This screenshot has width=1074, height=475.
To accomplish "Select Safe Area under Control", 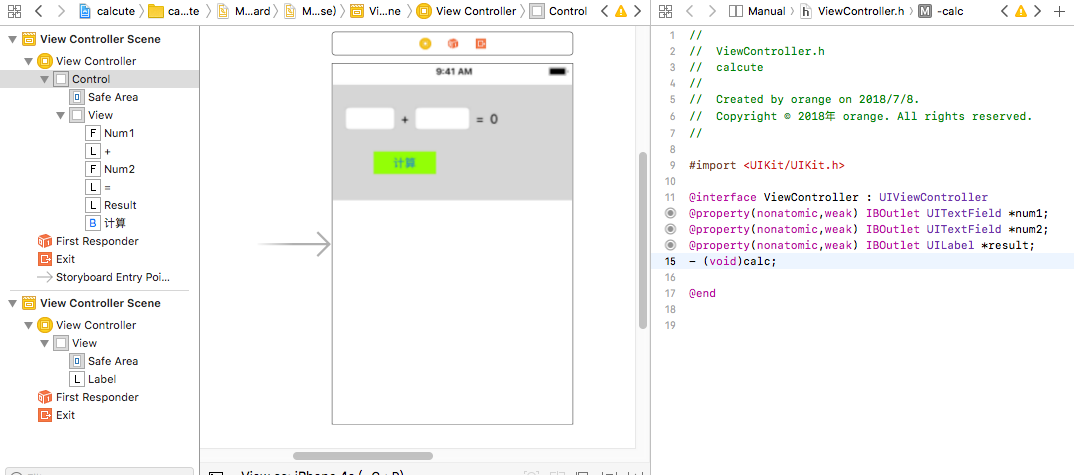I will pyautogui.click(x=103, y=97).
